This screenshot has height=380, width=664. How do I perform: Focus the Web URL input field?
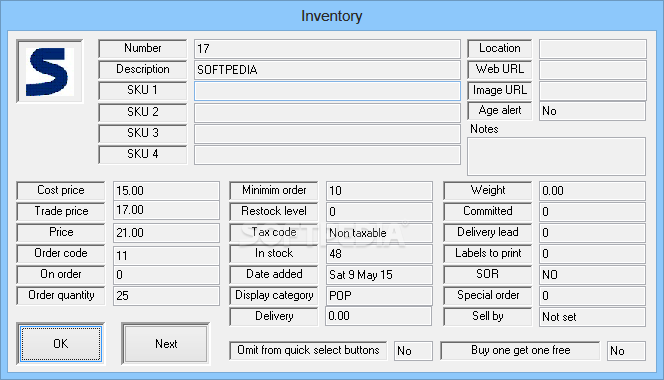pos(592,70)
